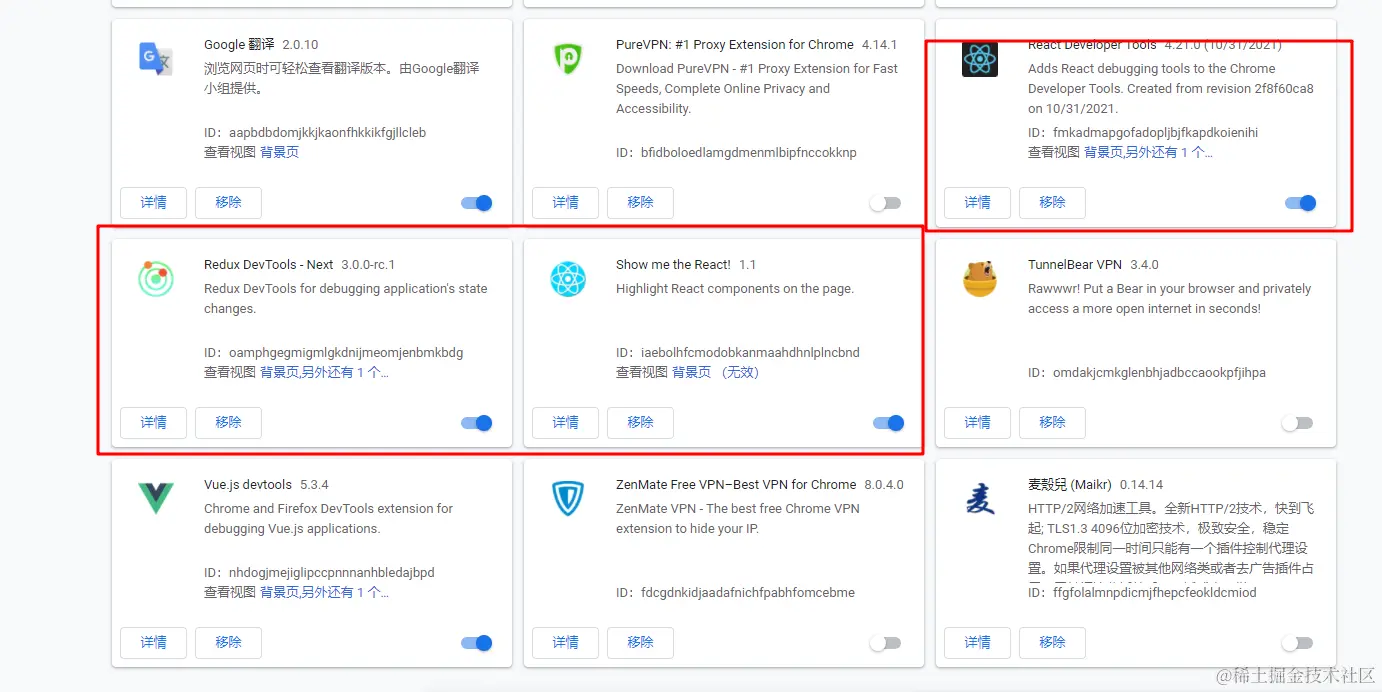Disable the Redux DevTools toggle
The width and height of the screenshot is (1382, 692).
[476, 423]
